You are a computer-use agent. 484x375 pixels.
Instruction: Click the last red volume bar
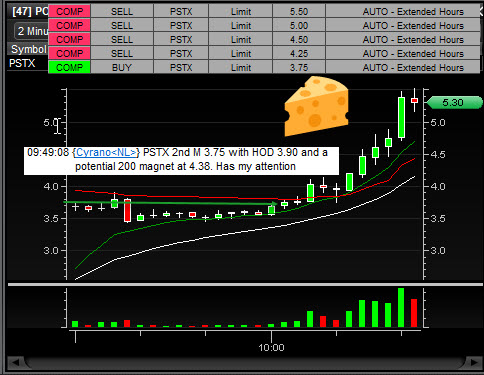pos(414,313)
